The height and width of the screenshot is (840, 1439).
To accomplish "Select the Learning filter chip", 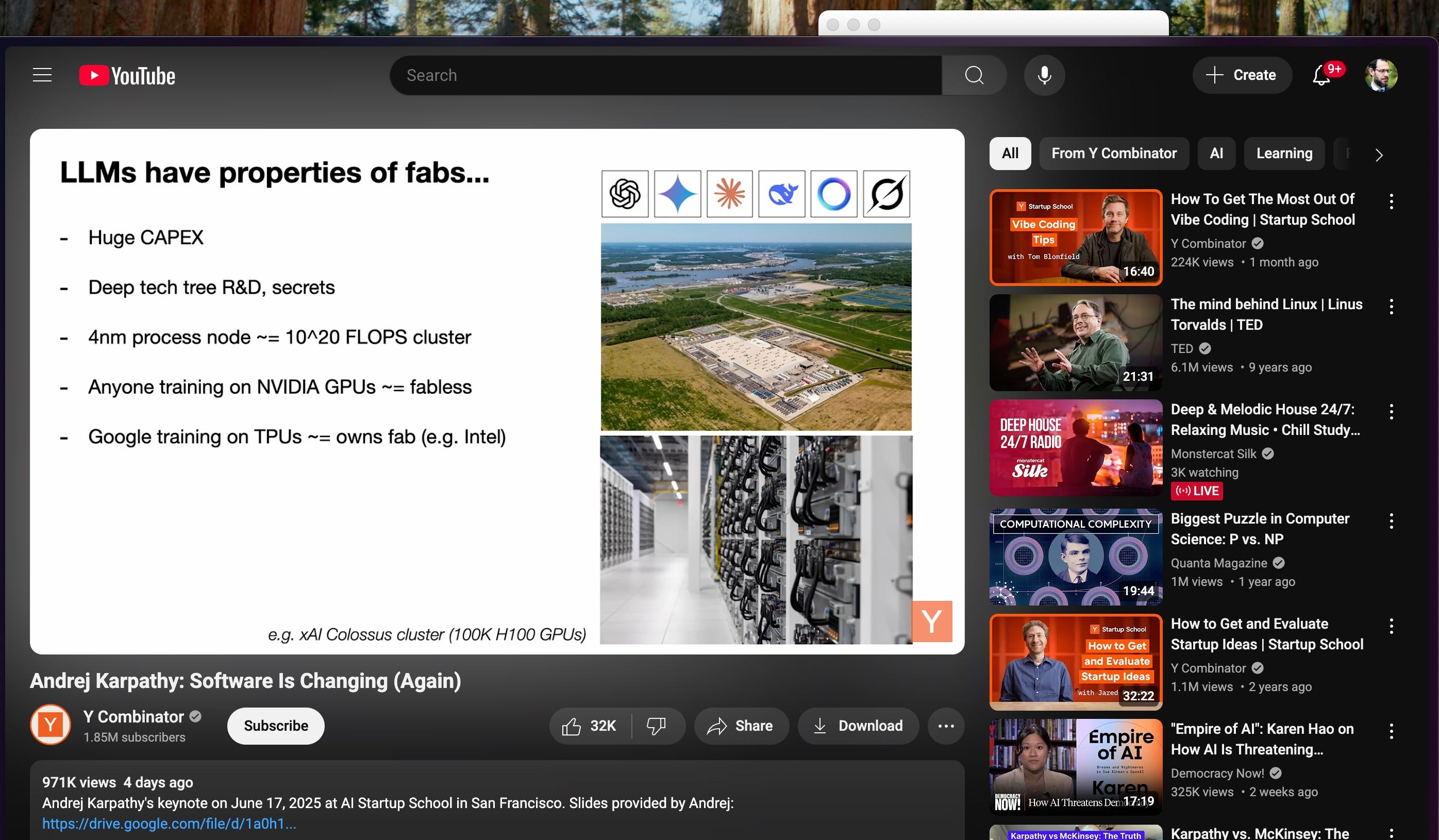I will pyautogui.click(x=1284, y=153).
